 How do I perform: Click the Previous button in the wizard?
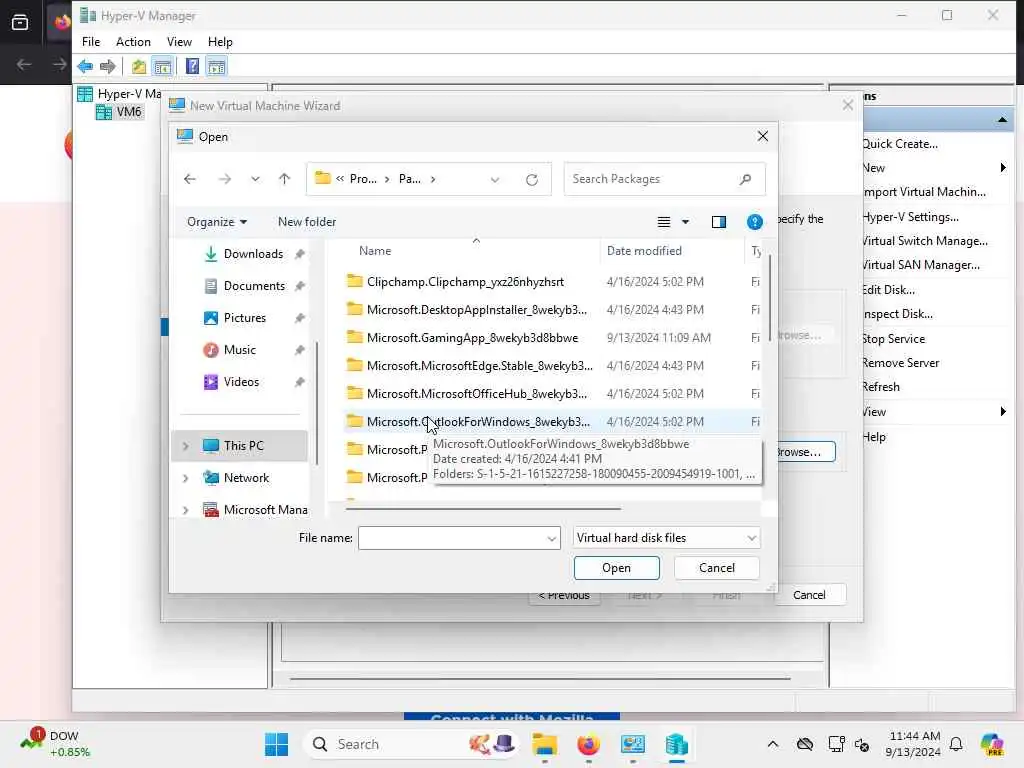[x=564, y=596]
